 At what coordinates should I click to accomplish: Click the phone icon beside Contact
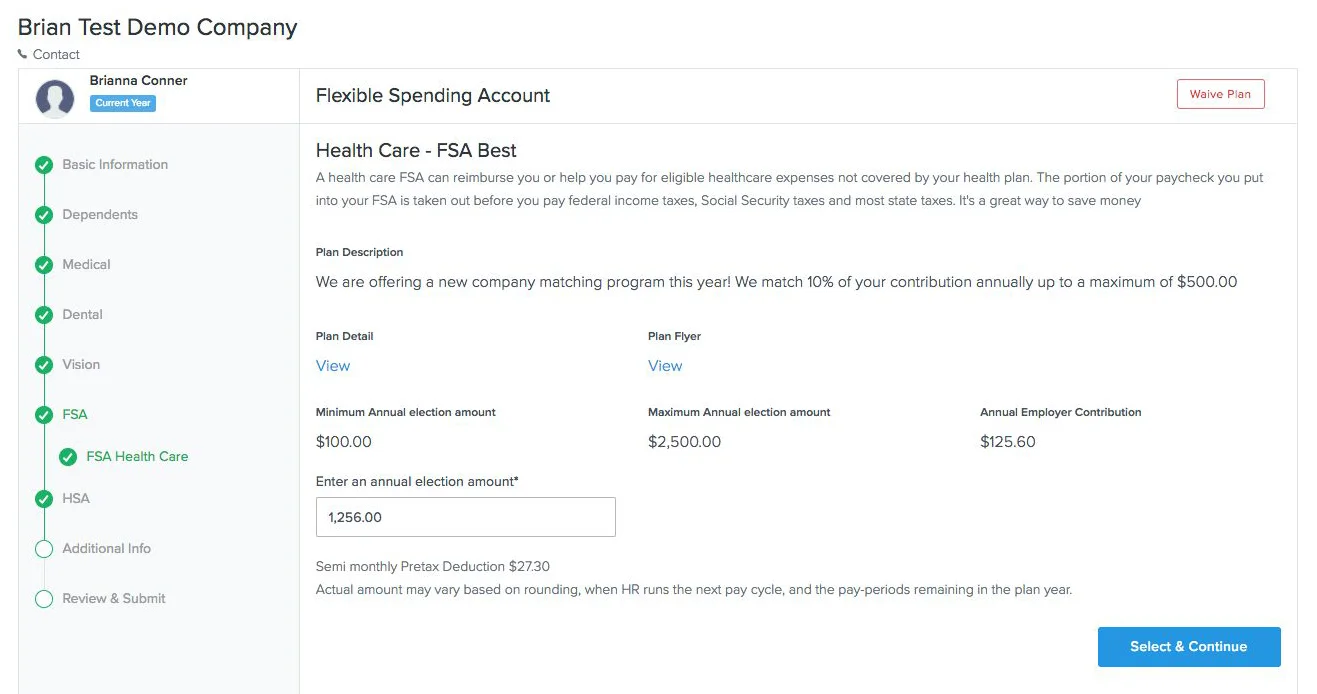[23, 54]
